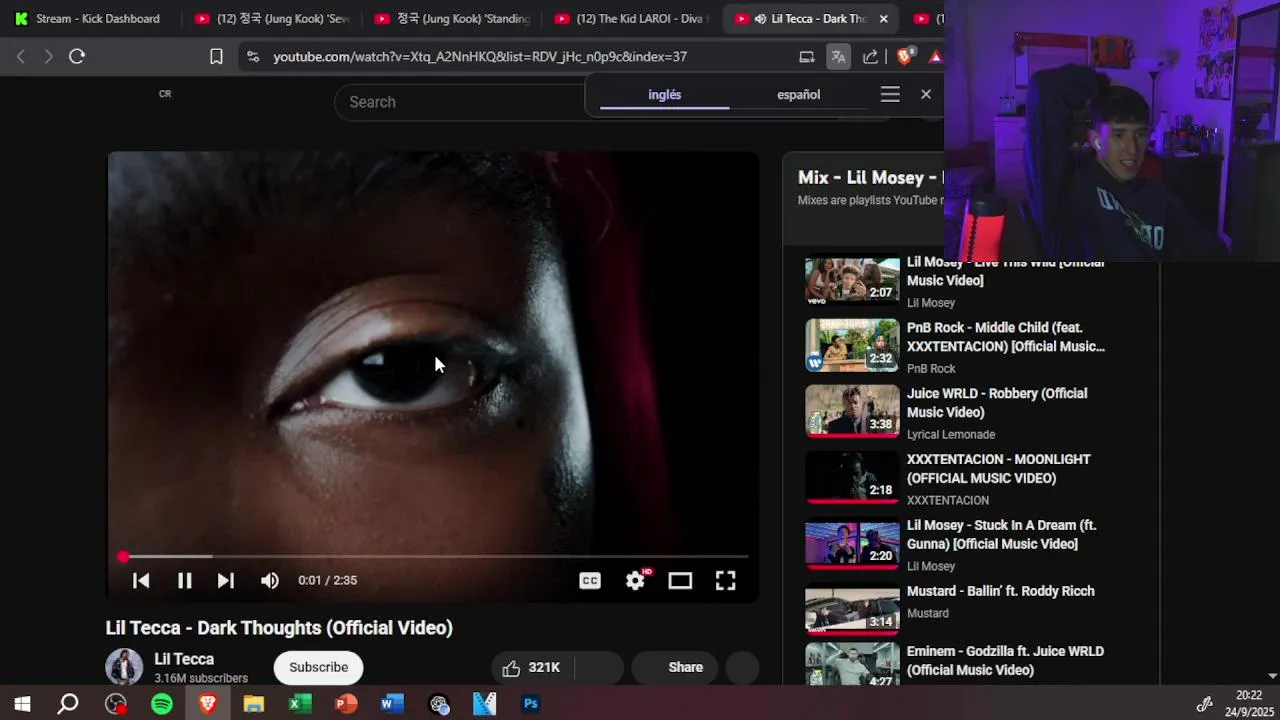Image resolution: width=1280 pixels, height=720 pixels.
Task: Skip to previous video in player
Action: (141, 580)
